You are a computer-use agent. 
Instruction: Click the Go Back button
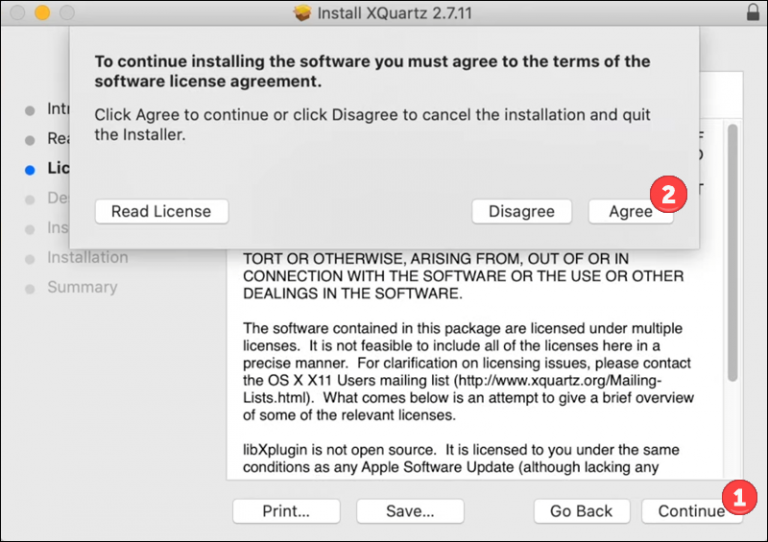[581, 511]
